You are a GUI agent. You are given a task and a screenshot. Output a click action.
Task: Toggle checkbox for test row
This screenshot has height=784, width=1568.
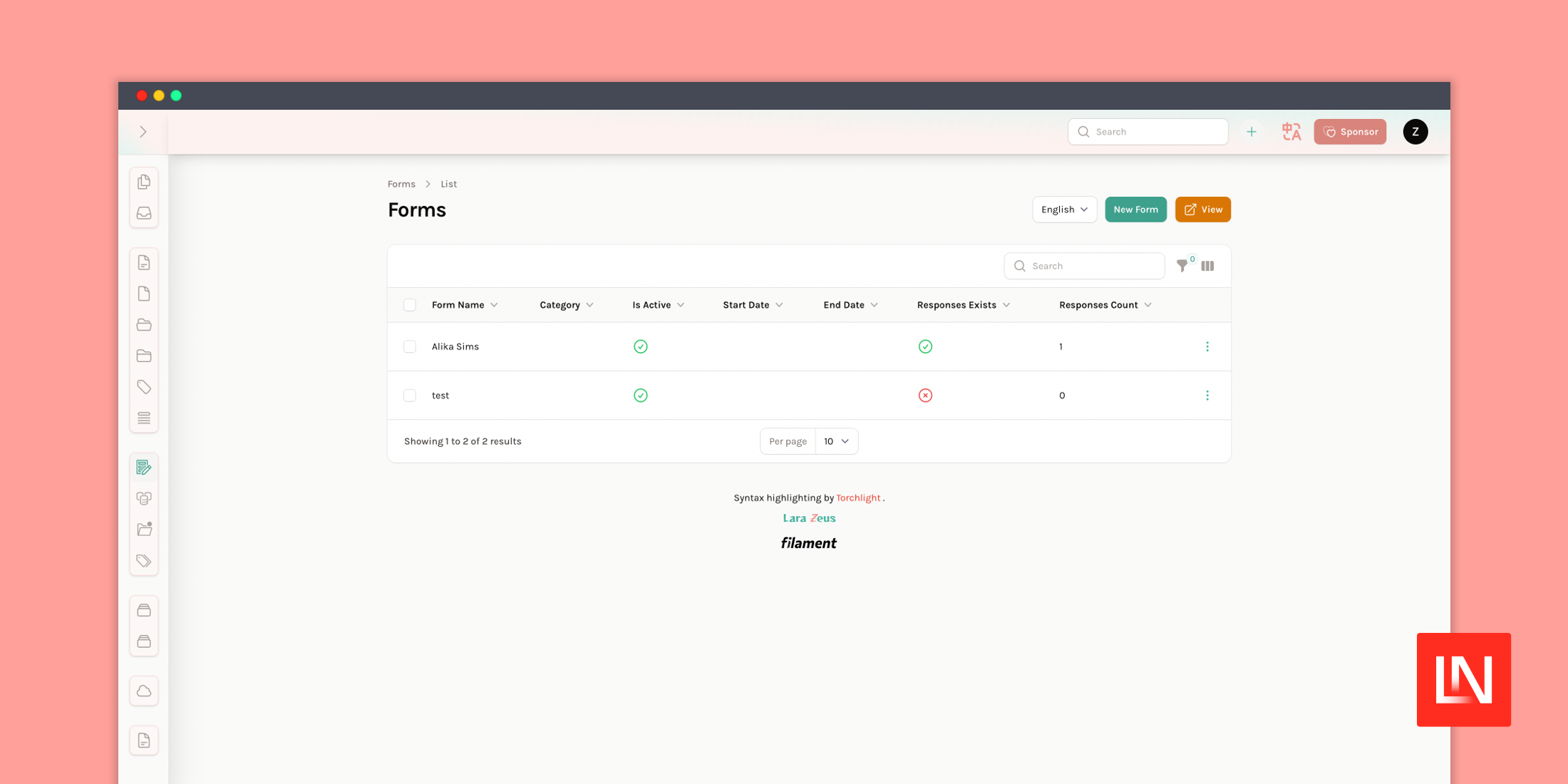coord(410,395)
